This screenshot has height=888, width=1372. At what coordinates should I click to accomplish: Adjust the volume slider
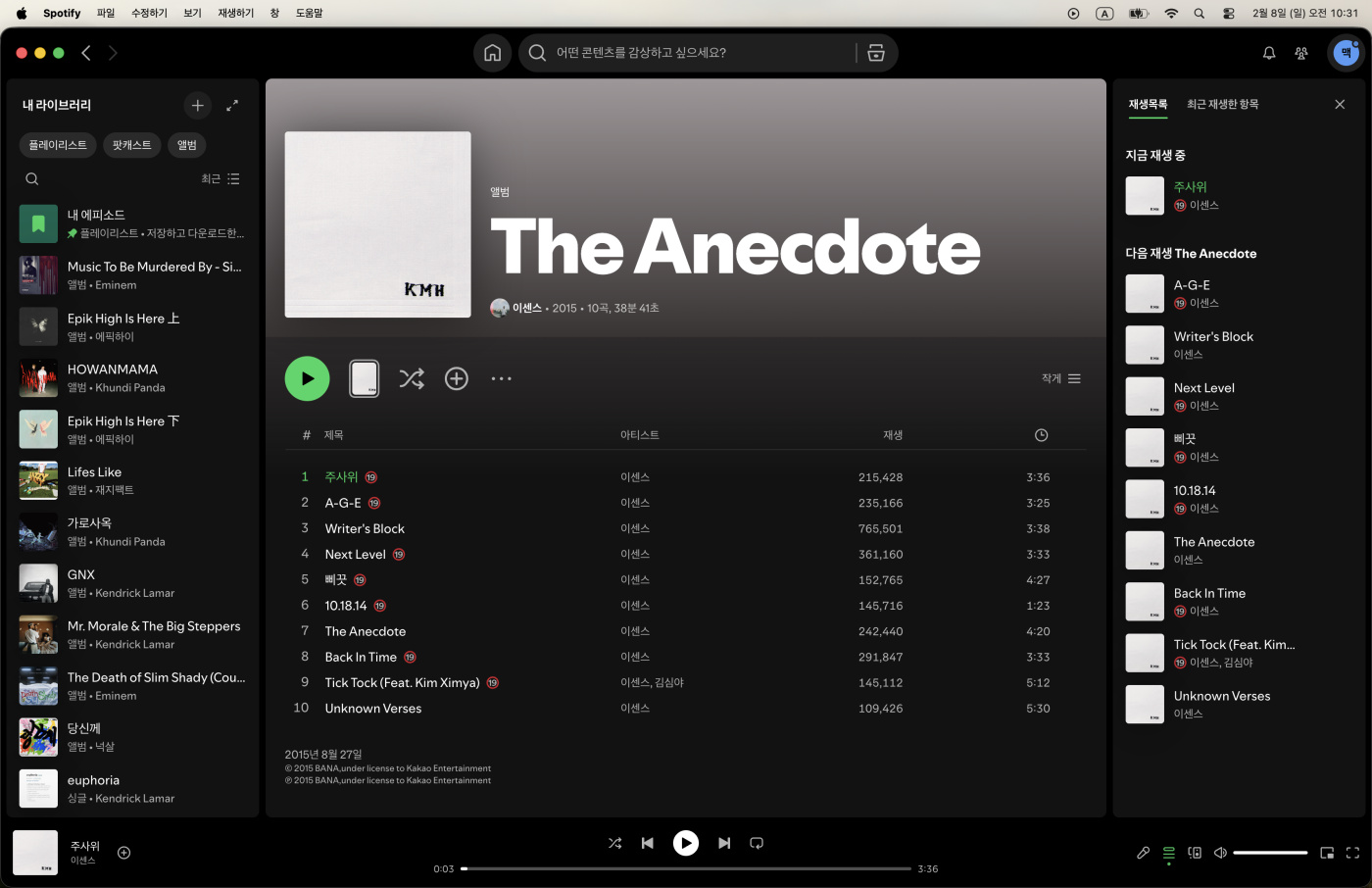click(x=1270, y=853)
